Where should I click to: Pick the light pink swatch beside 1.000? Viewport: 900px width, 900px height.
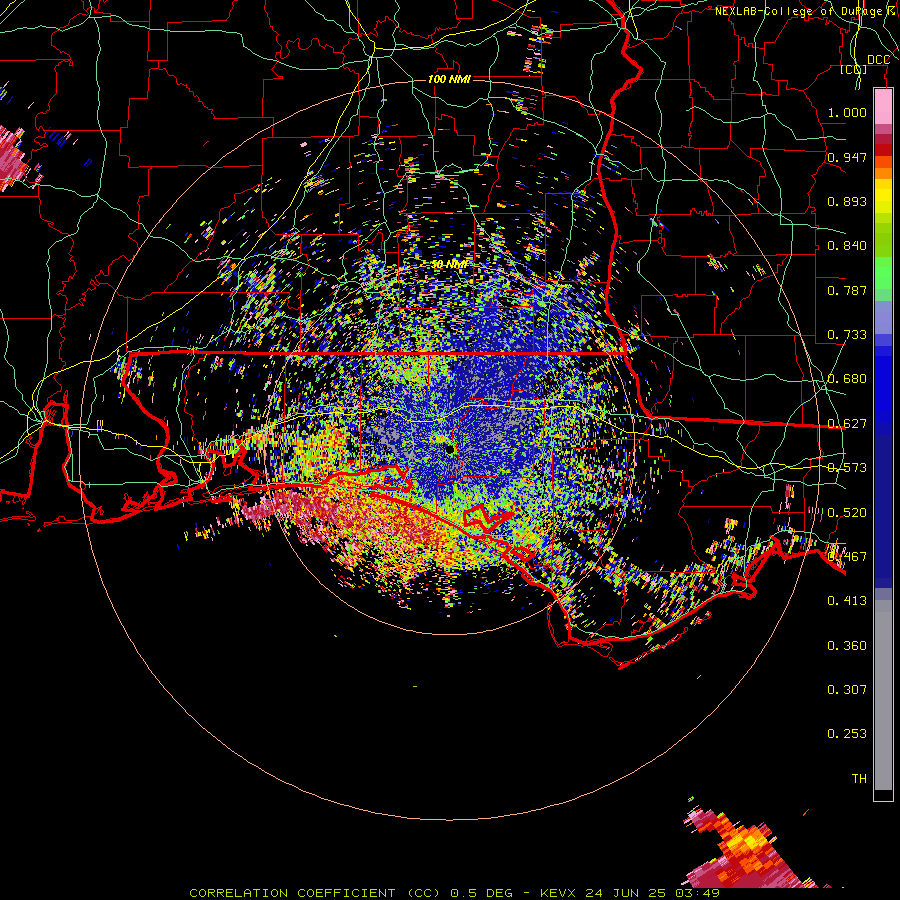pyautogui.click(x=883, y=106)
